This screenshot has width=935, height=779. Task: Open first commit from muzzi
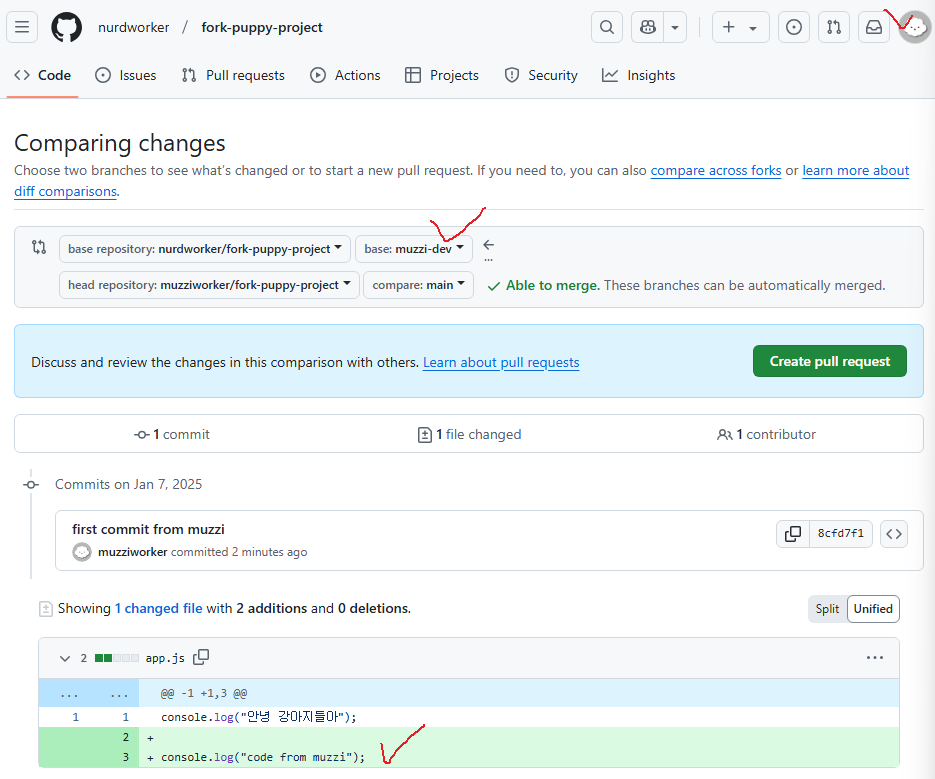tap(148, 529)
